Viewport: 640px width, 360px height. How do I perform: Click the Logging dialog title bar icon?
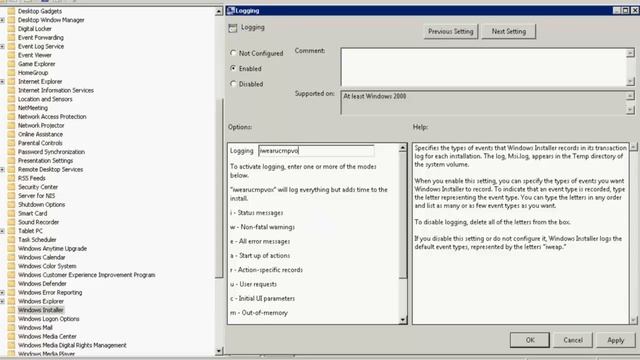click(x=231, y=11)
